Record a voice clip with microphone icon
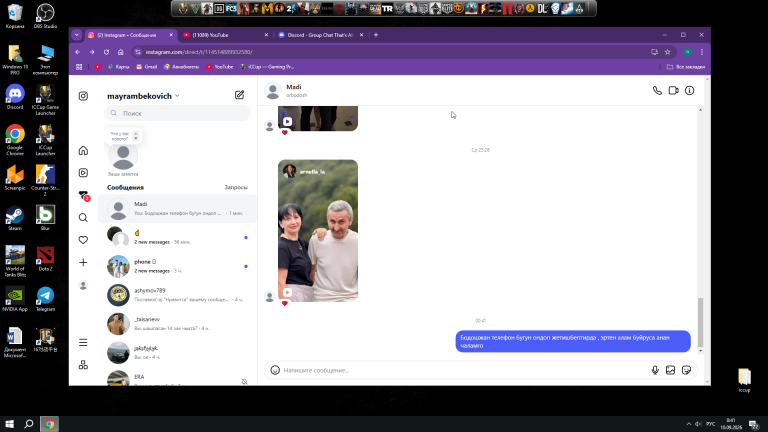 tap(655, 370)
